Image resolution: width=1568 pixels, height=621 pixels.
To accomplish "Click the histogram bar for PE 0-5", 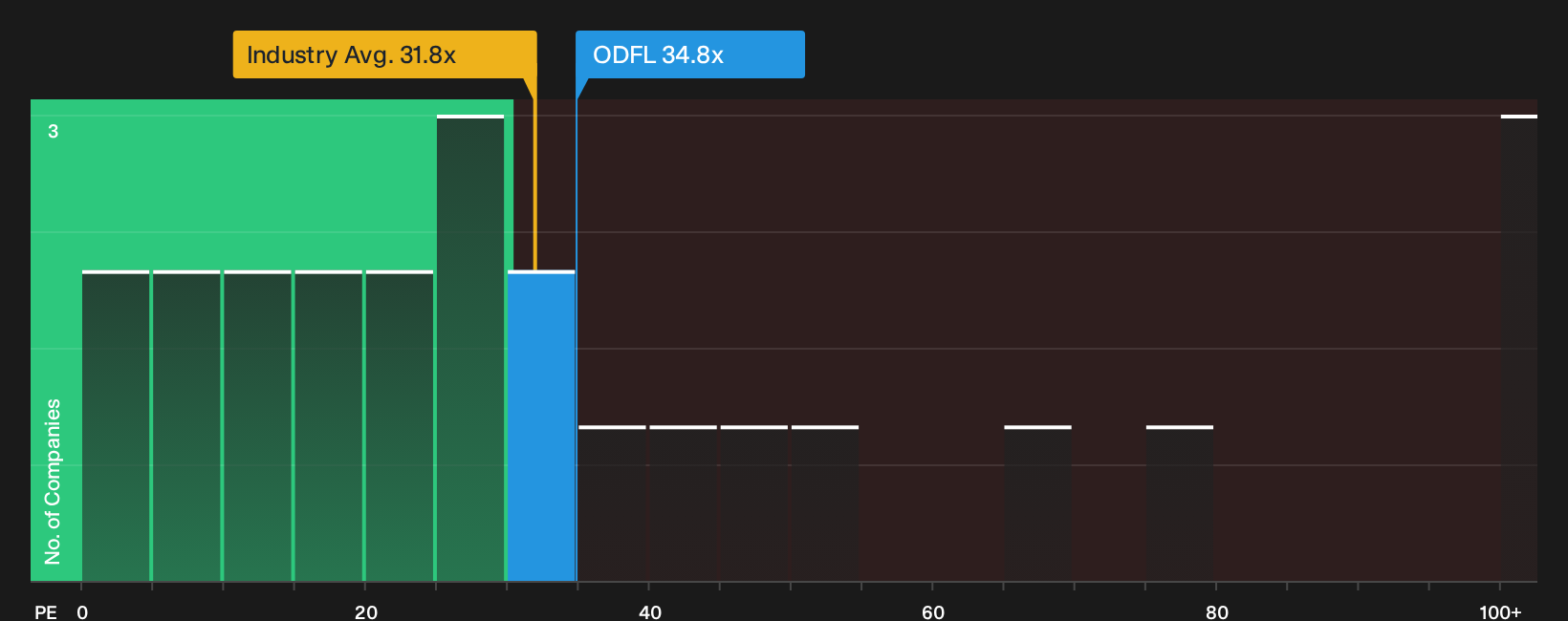I will 116,426.
